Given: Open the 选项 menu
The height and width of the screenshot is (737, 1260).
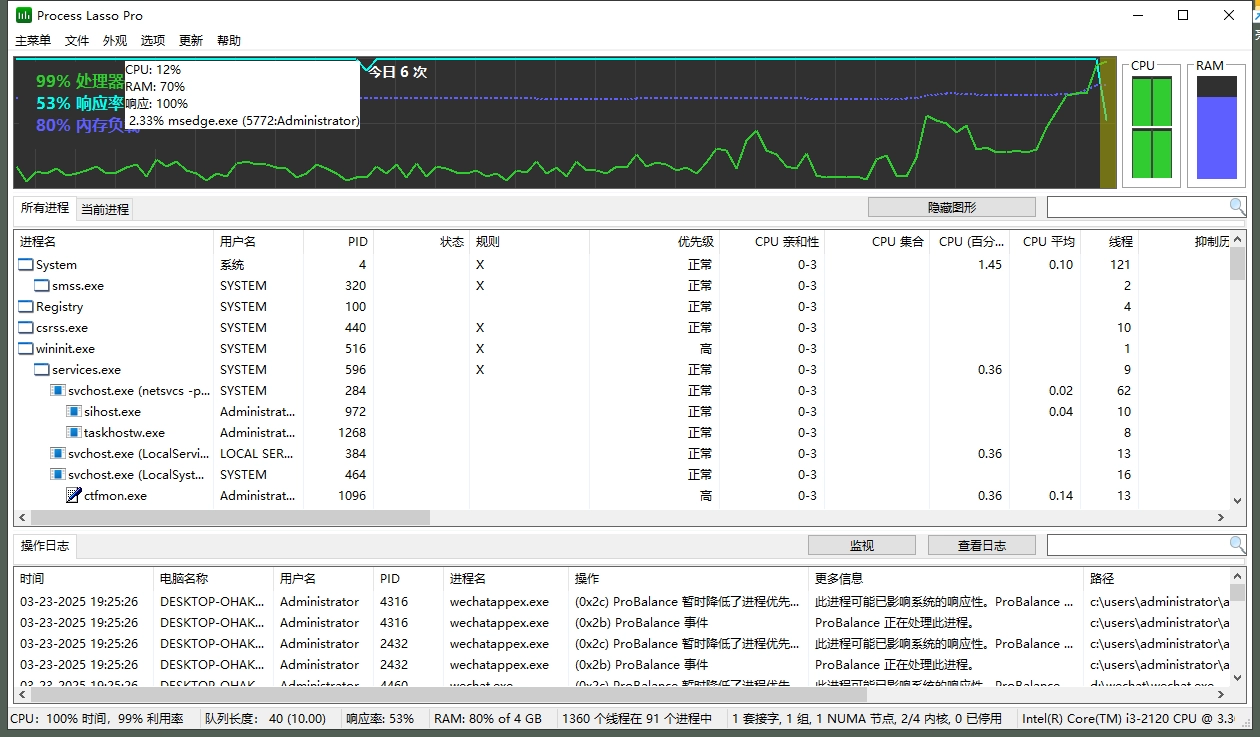Looking at the screenshot, I should [x=153, y=41].
